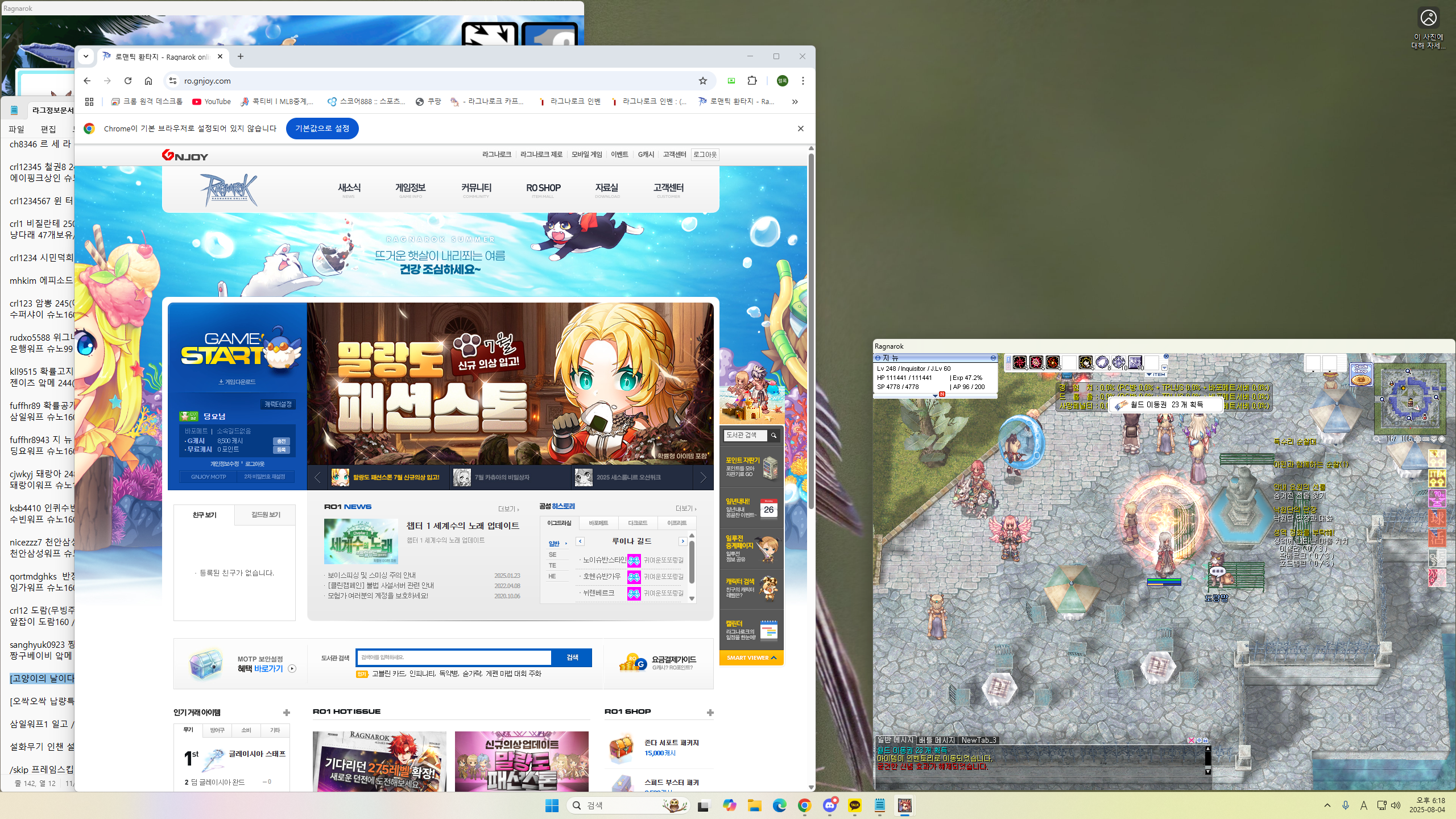Viewport: 1456px width, 819px height.
Task: Select the 말랑도 패션스톤 7월 banner thumbnail
Action: (x=389, y=478)
